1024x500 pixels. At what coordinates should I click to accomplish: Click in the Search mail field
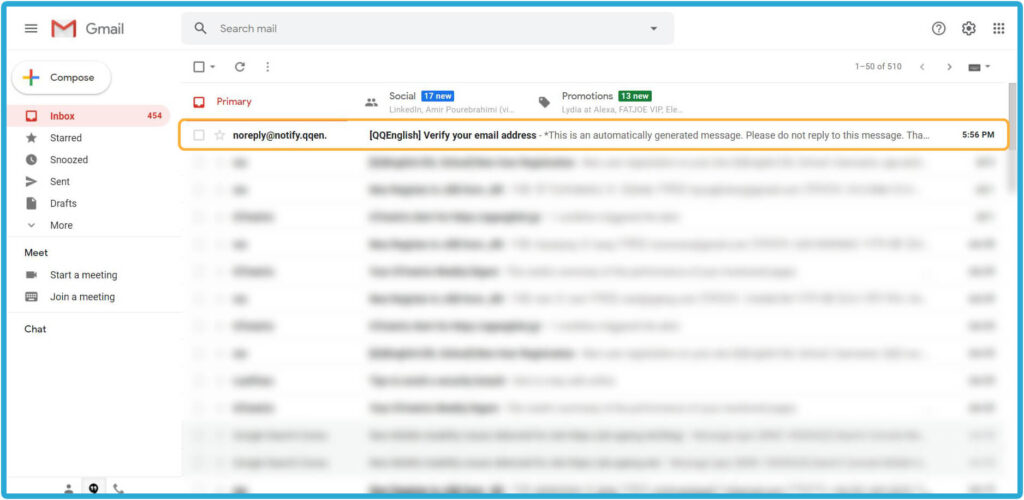tap(420, 29)
